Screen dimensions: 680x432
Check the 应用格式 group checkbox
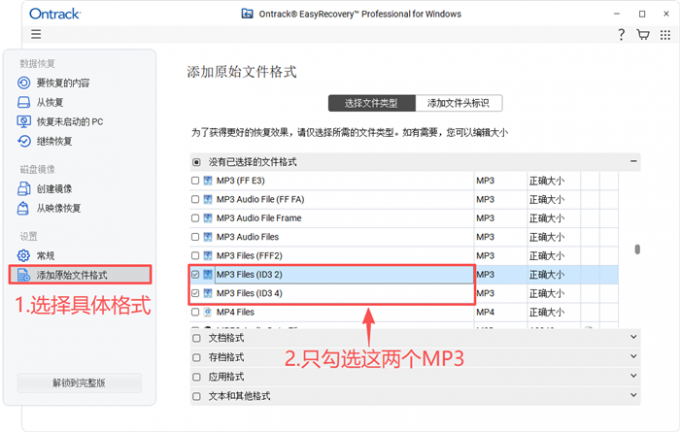point(196,377)
